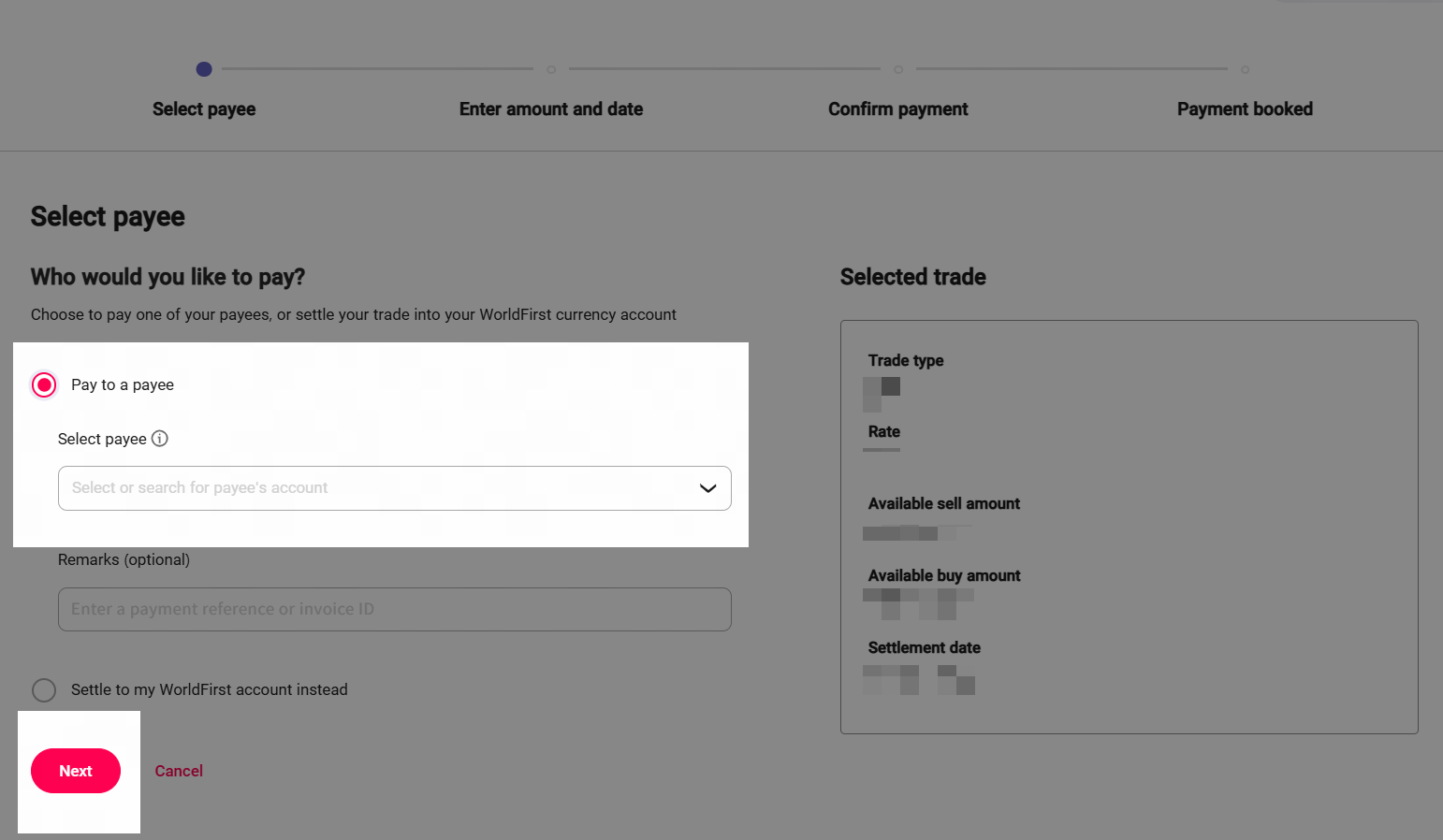Focus the Remarks payment reference input field
The image size is (1443, 840).
click(x=394, y=609)
